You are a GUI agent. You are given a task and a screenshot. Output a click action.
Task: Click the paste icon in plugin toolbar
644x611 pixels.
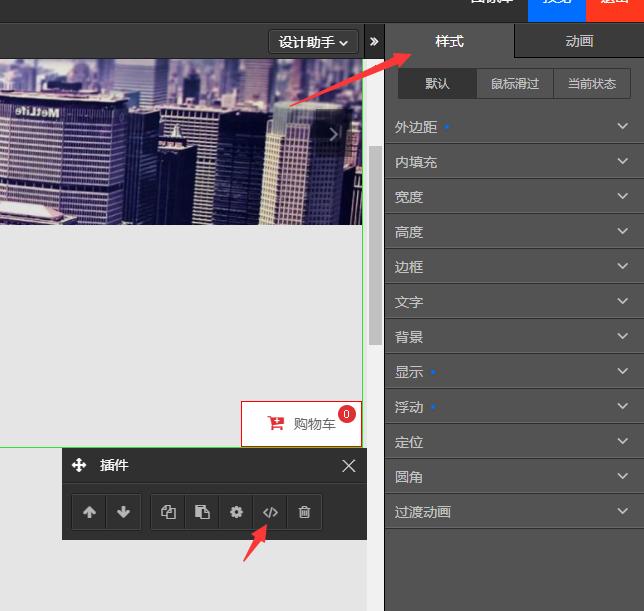tap(202, 512)
